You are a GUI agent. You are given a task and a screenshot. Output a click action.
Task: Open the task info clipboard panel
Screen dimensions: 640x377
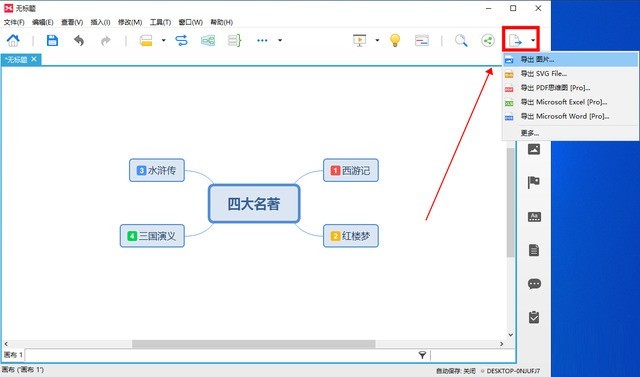(534, 317)
